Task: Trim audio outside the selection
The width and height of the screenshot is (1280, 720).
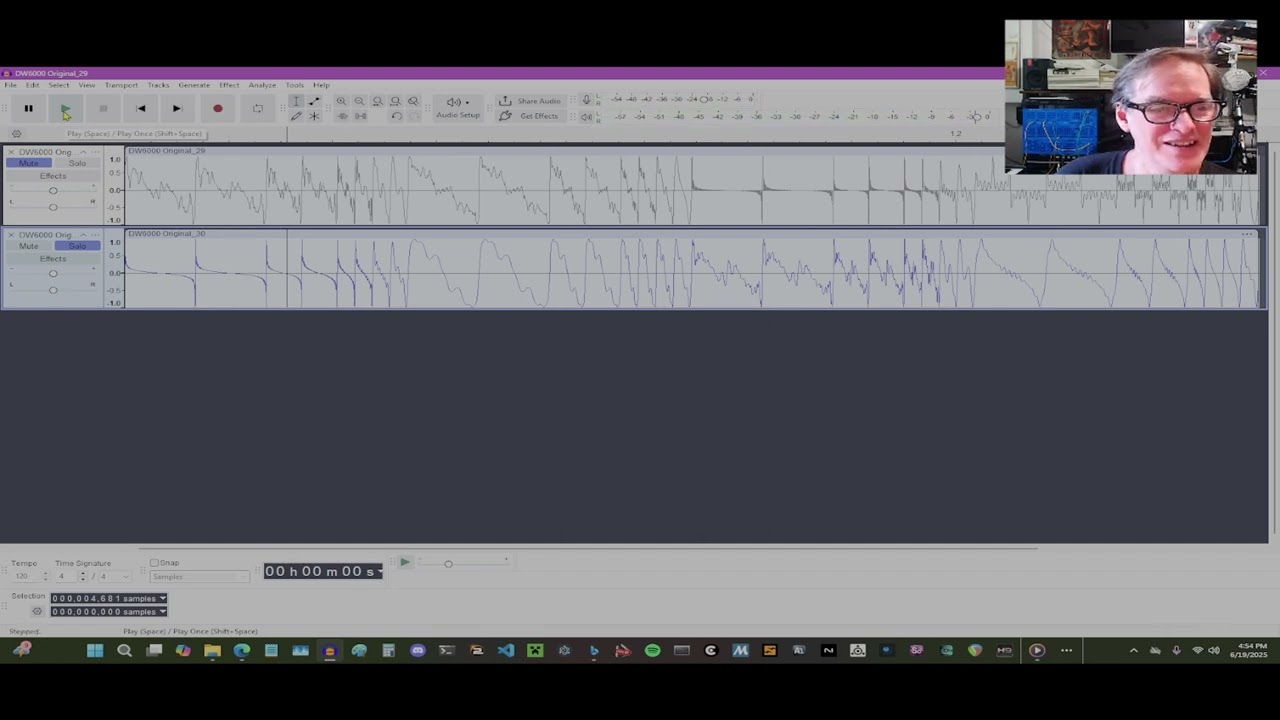Action: click(x=342, y=116)
